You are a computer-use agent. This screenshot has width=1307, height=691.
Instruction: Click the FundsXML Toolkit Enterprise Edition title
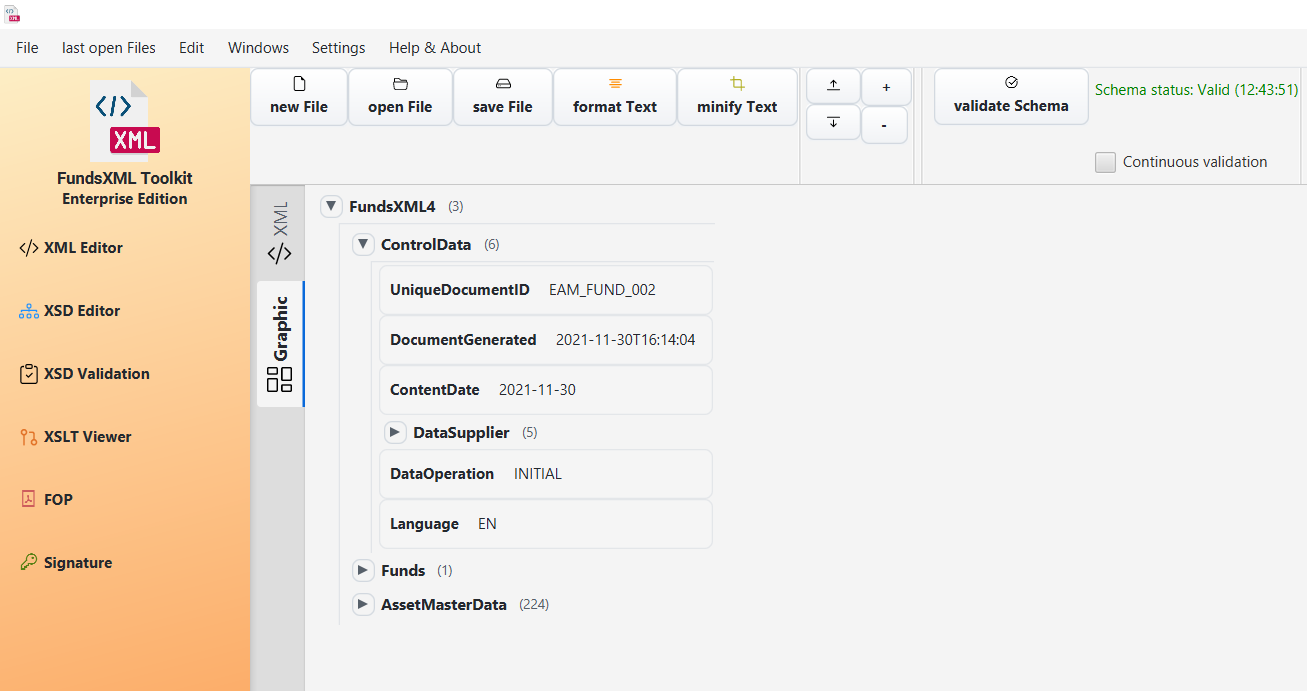[x=125, y=188]
